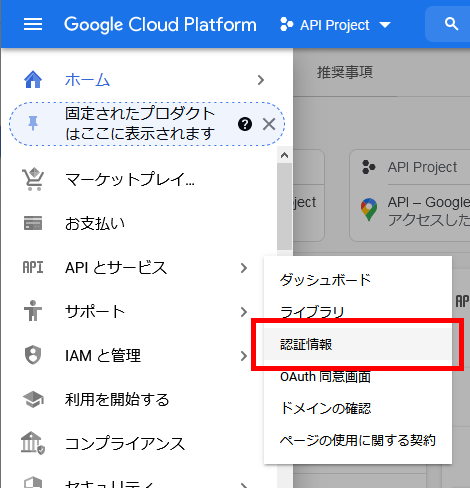Click the compliance building icon
This screenshot has width=470, height=488.
point(33,443)
